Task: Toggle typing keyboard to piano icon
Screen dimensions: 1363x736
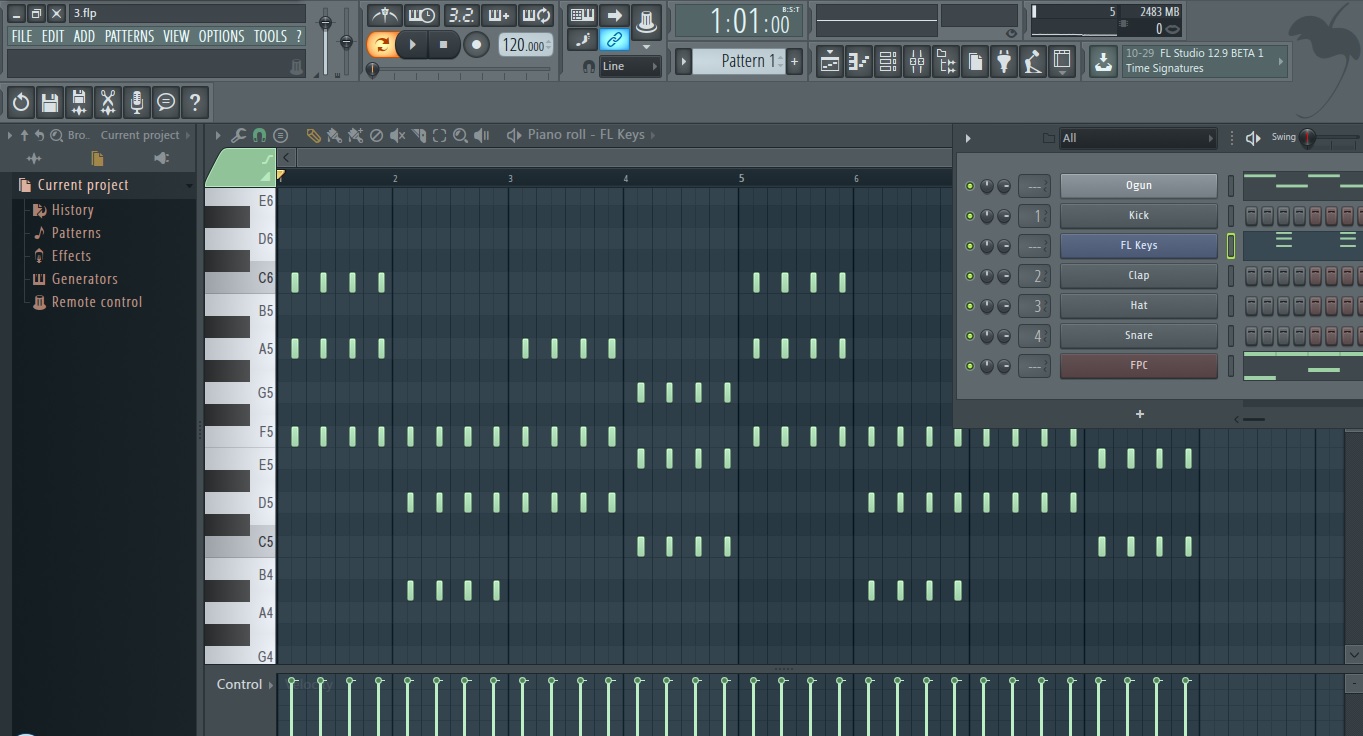Action: coord(582,15)
